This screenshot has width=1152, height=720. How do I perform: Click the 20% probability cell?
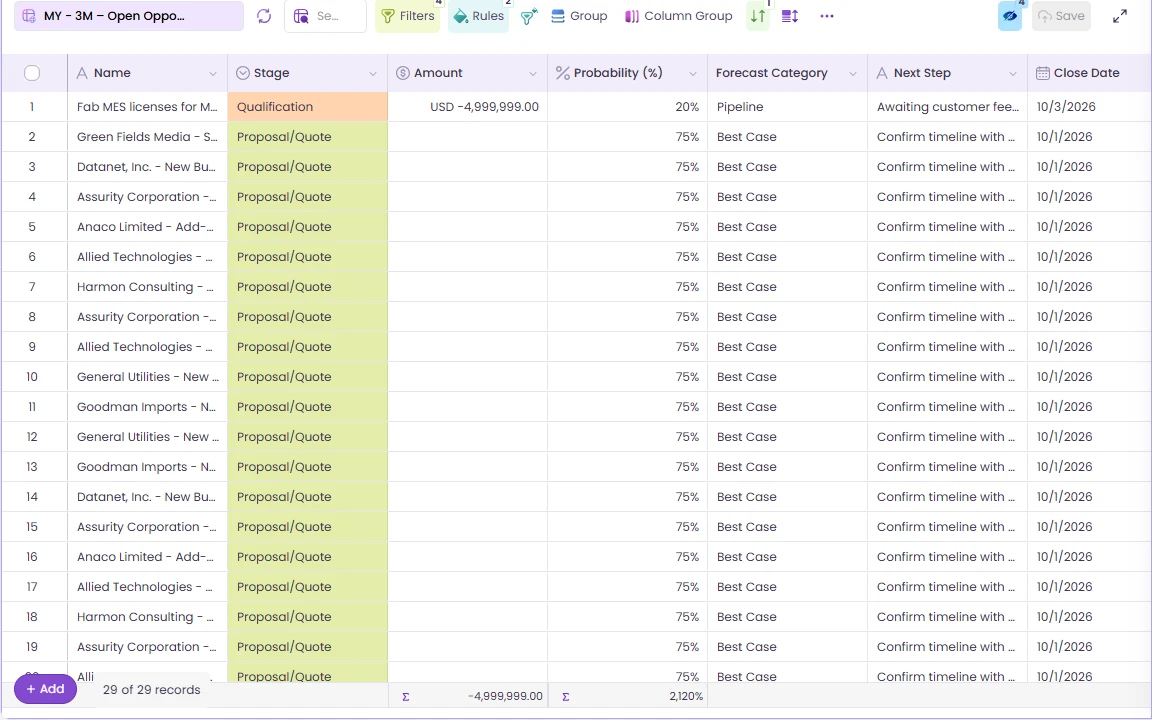[628, 107]
